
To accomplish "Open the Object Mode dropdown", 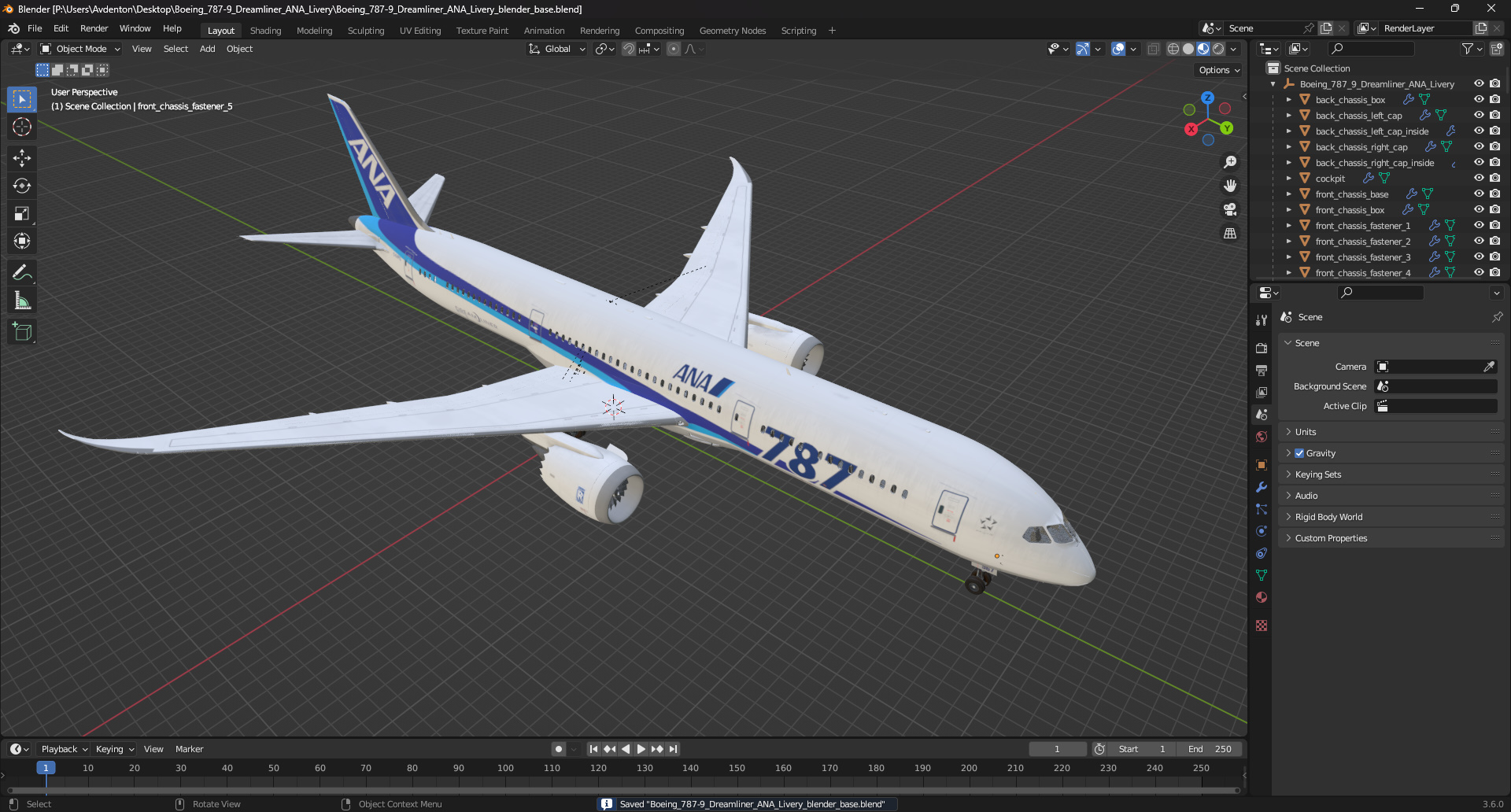I will [80, 49].
